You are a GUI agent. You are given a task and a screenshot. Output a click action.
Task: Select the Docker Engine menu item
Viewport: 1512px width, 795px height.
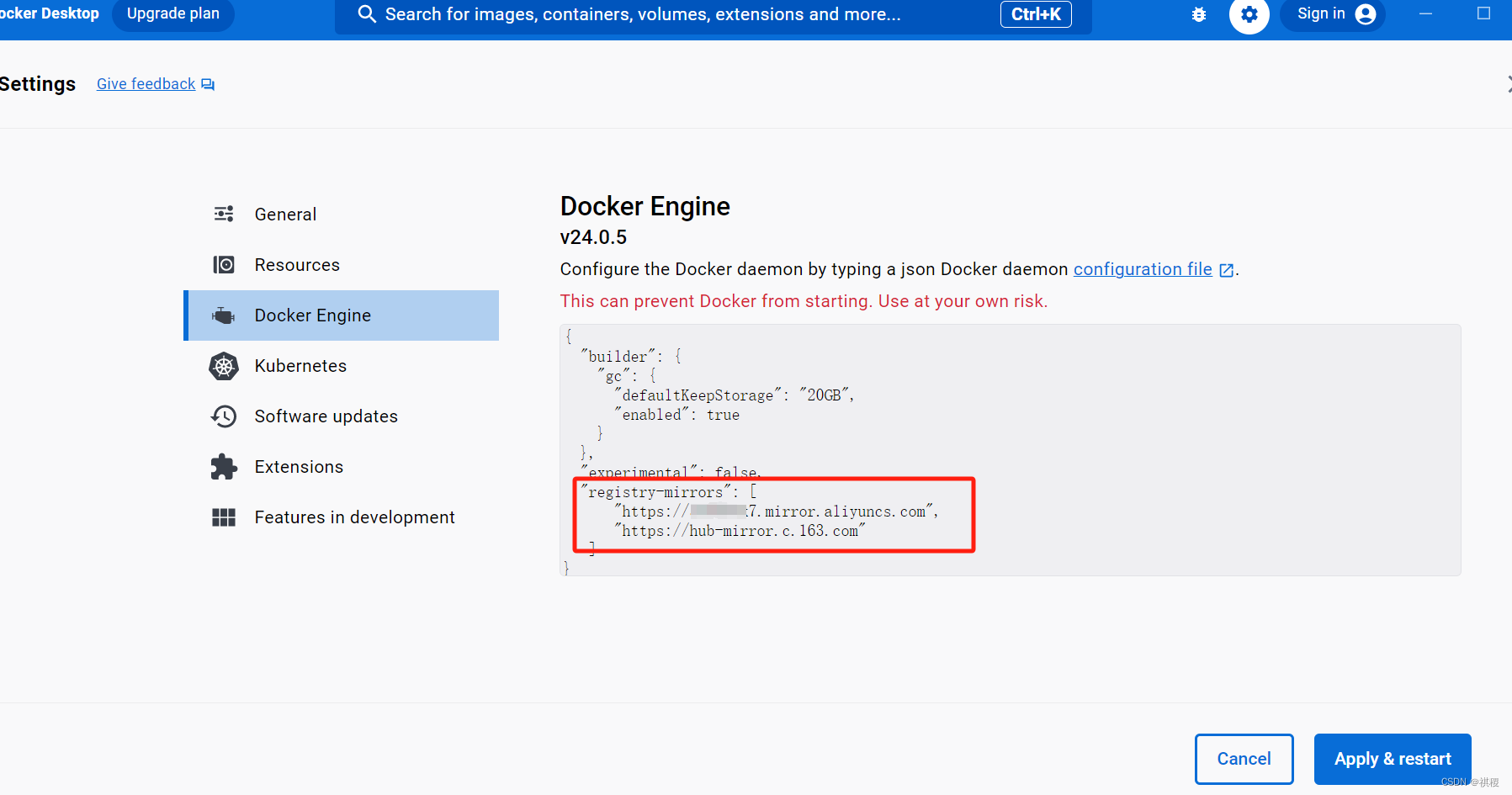coord(342,315)
